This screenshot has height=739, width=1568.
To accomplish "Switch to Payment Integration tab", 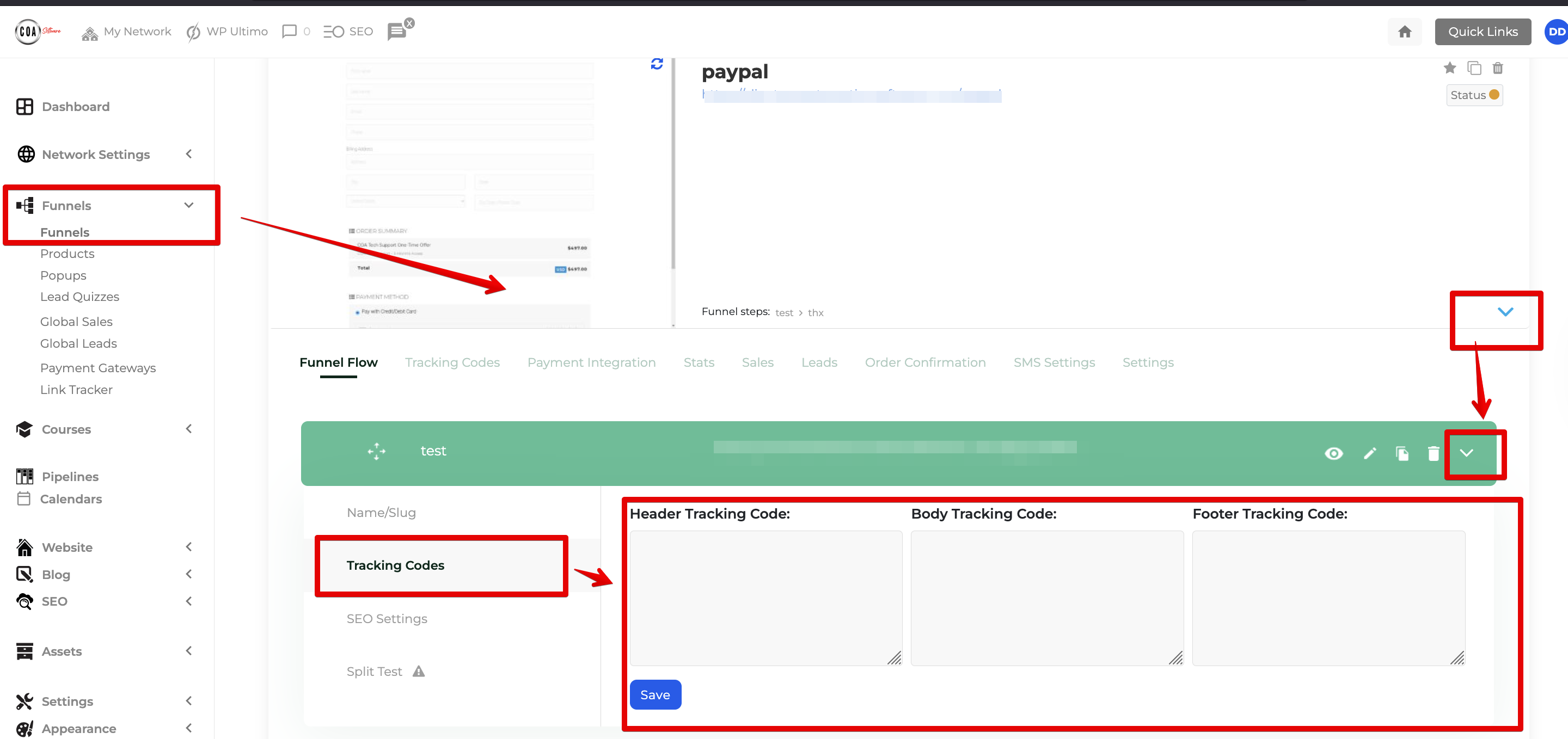I will click(x=591, y=362).
